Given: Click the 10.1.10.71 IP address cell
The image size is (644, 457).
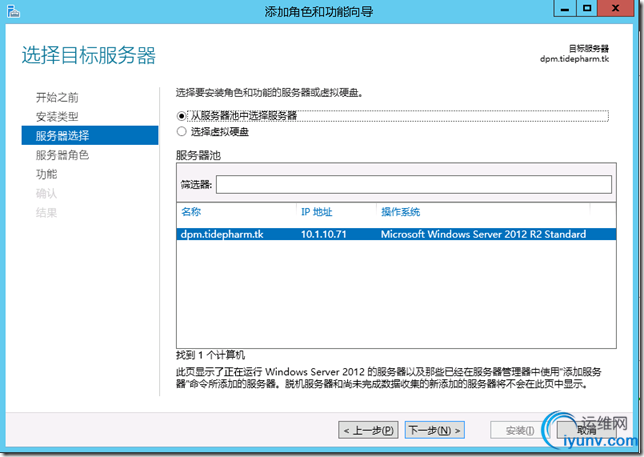Looking at the screenshot, I should (324, 234).
